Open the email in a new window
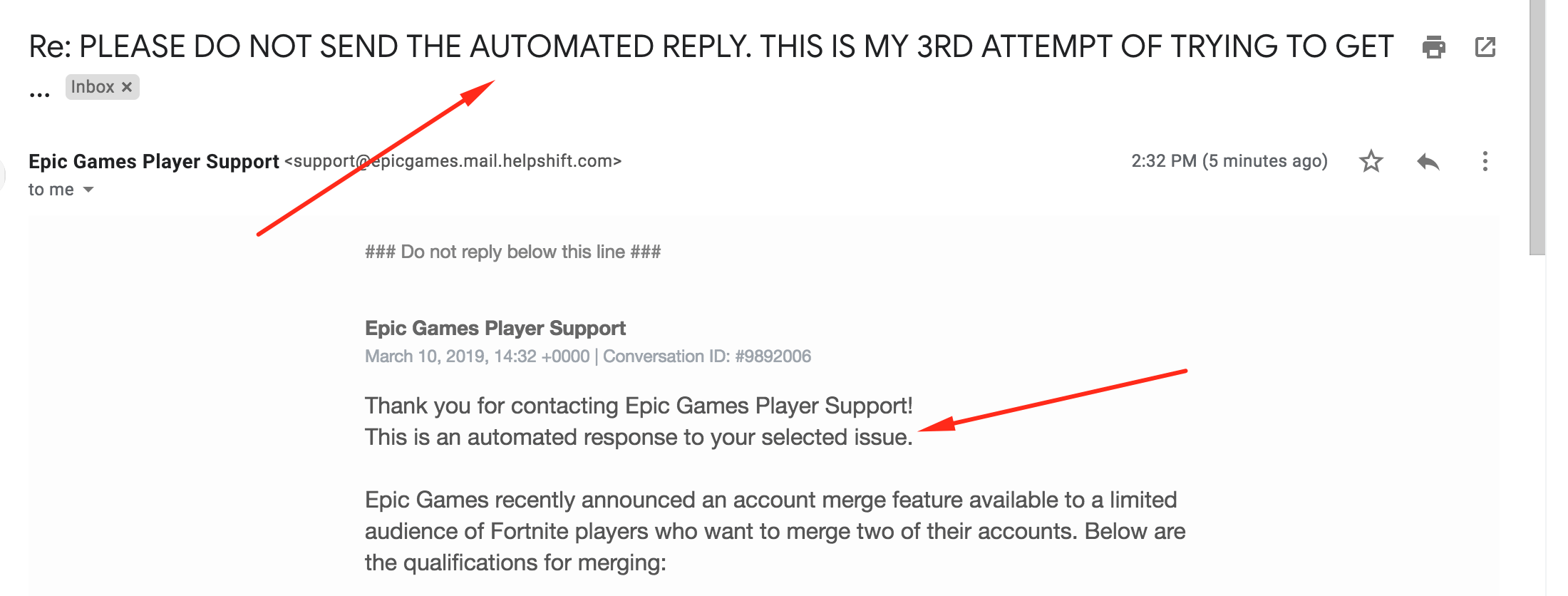This screenshot has width=1568, height=596. pyautogui.click(x=1485, y=47)
